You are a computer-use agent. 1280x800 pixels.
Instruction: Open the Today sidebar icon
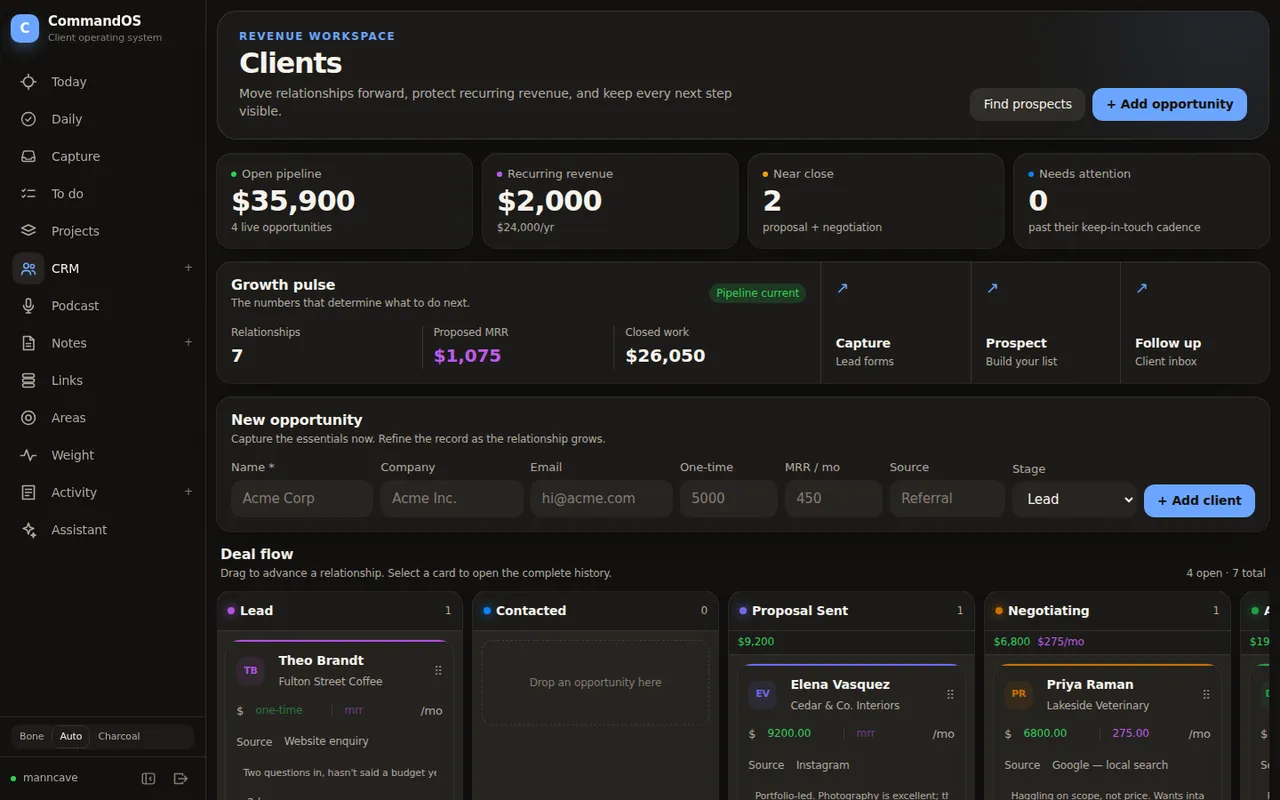[29, 82]
